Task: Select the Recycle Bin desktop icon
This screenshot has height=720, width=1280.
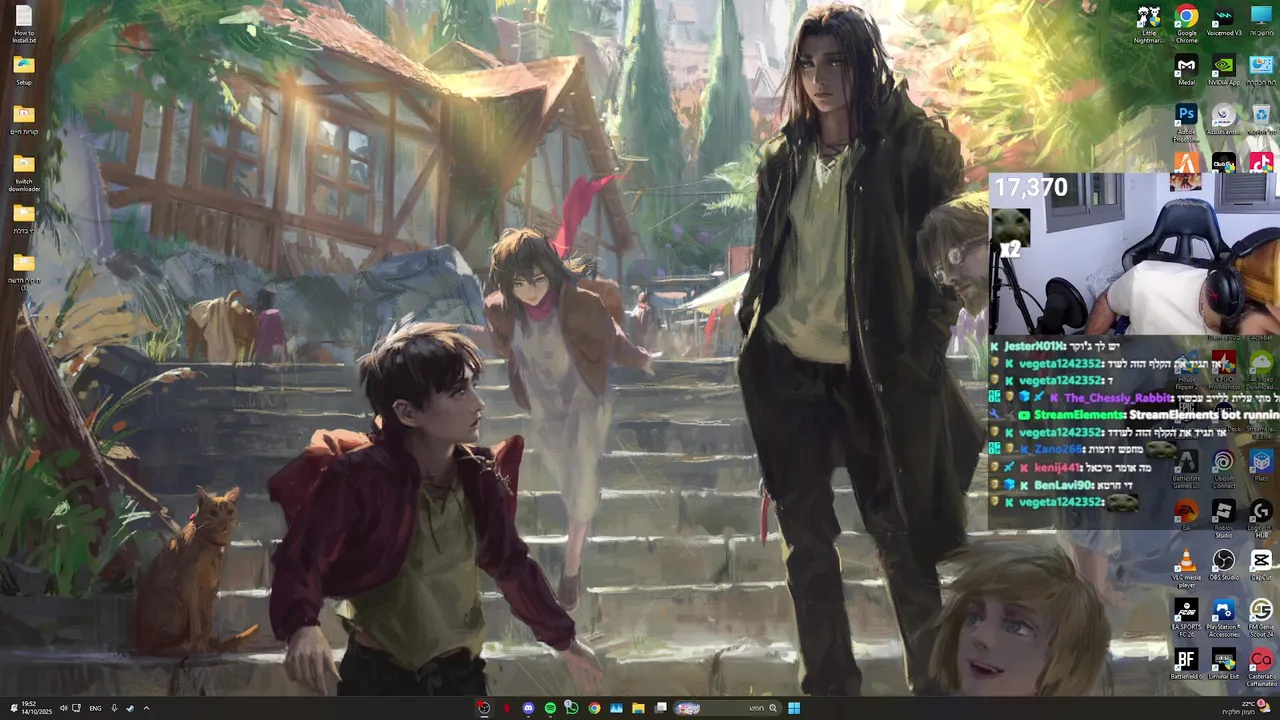Action: (x=1261, y=120)
